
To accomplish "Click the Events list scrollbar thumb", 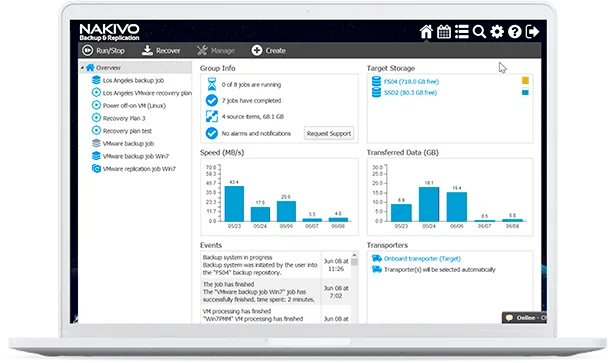I will coord(354,262).
